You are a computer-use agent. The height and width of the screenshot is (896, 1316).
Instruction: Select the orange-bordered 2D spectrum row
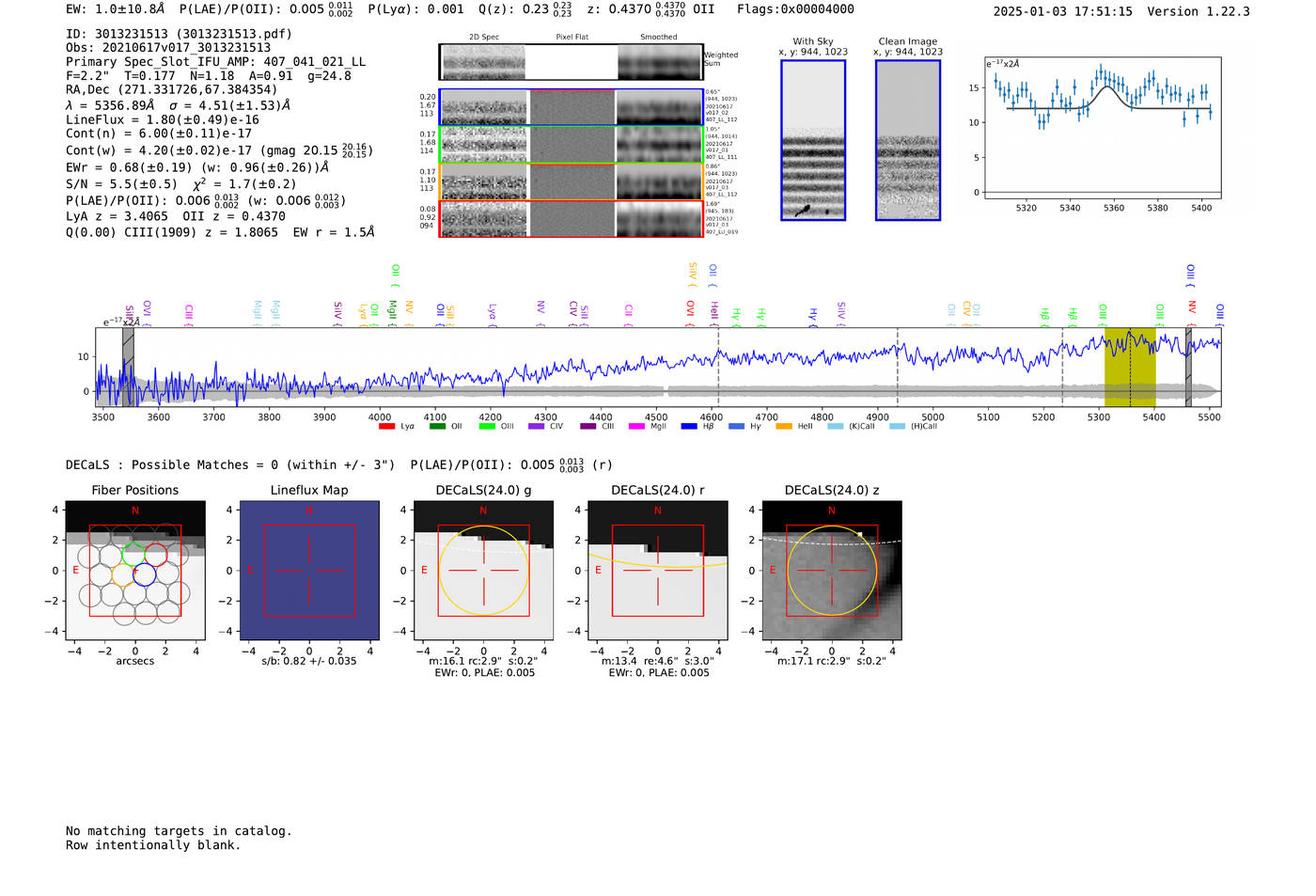point(572,181)
